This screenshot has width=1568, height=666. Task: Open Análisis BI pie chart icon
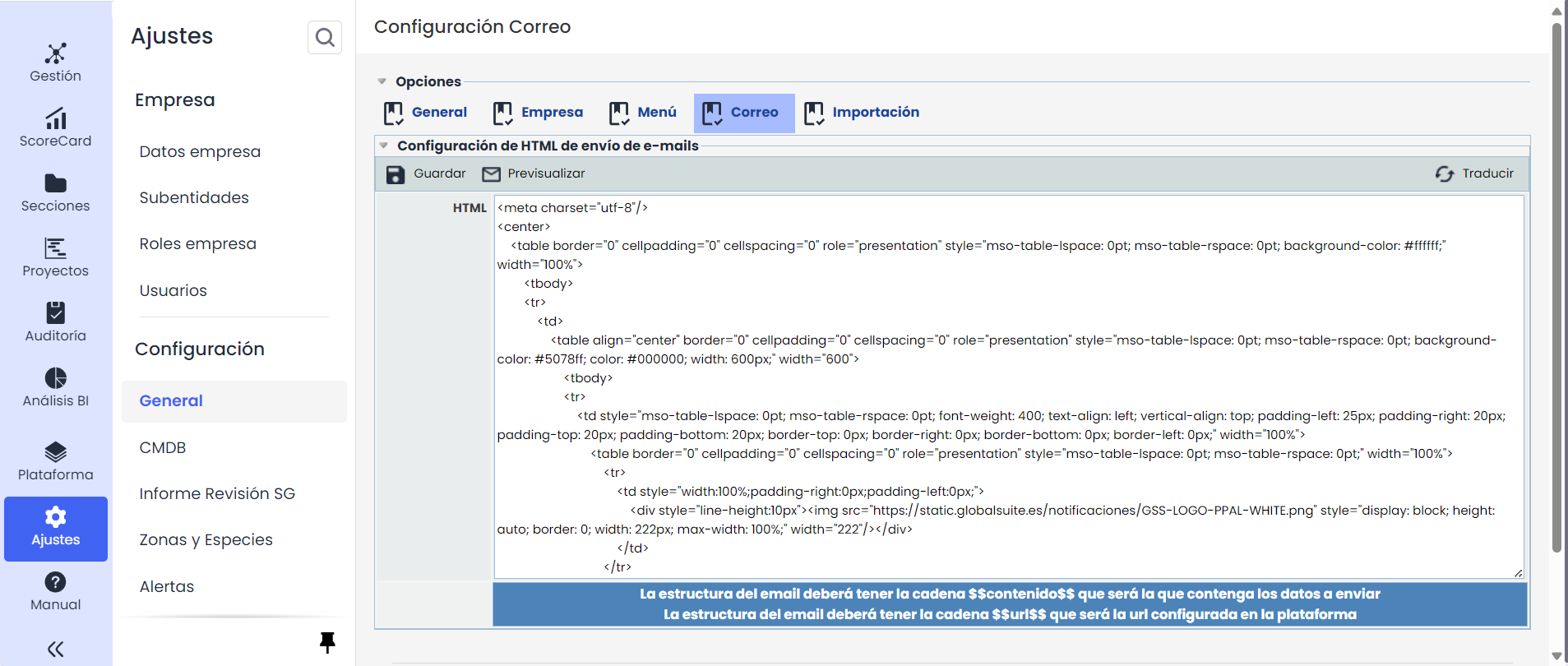click(x=55, y=378)
